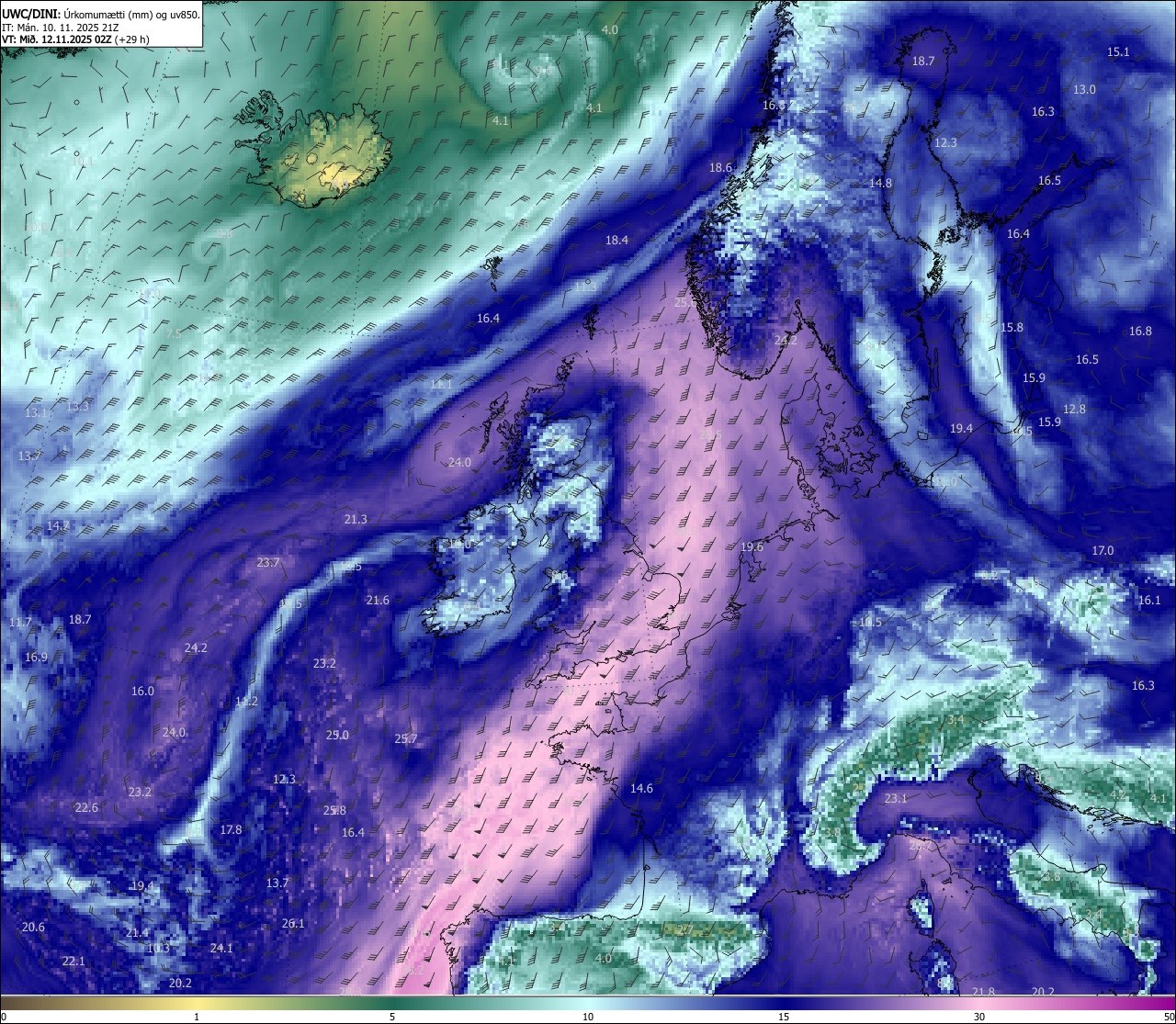Image resolution: width=1176 pixels, height=1024 pixels.
Task: Click the 16.1 value label
Action: click(x=1149, y=601)
